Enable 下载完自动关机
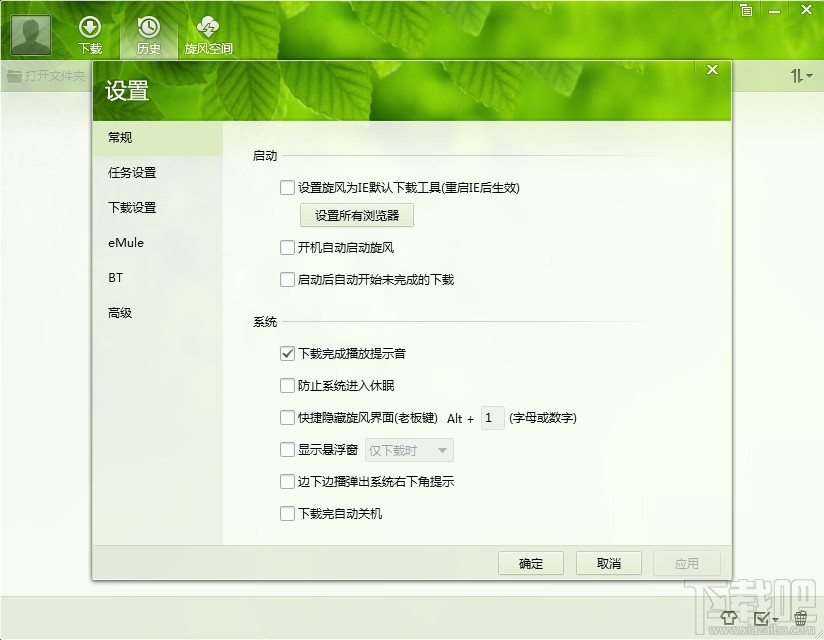This screenshot has height=640, width=824. point(287,513)
